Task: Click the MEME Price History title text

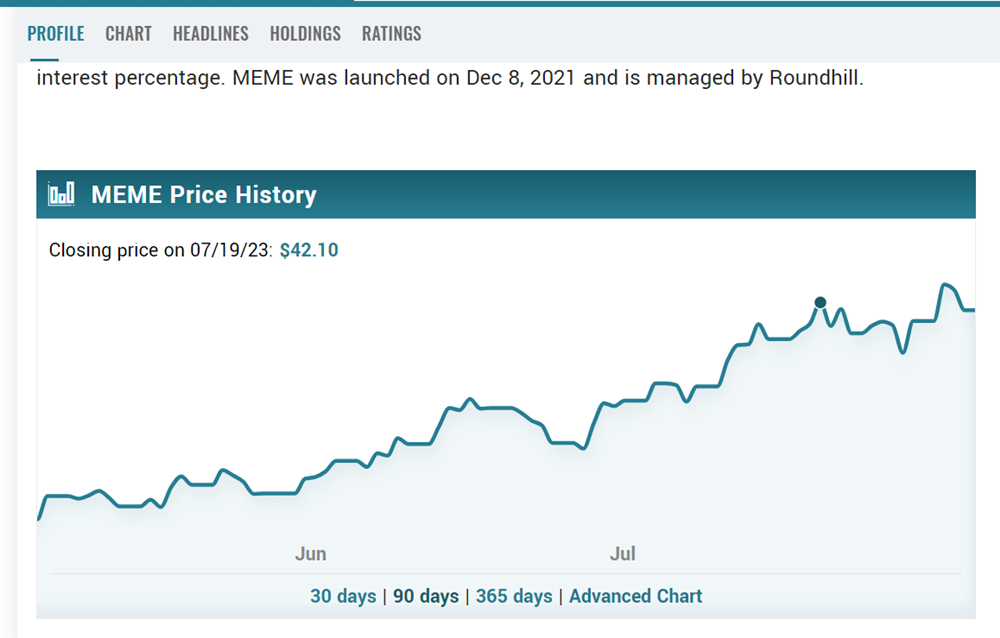Action: coord(203,194)
